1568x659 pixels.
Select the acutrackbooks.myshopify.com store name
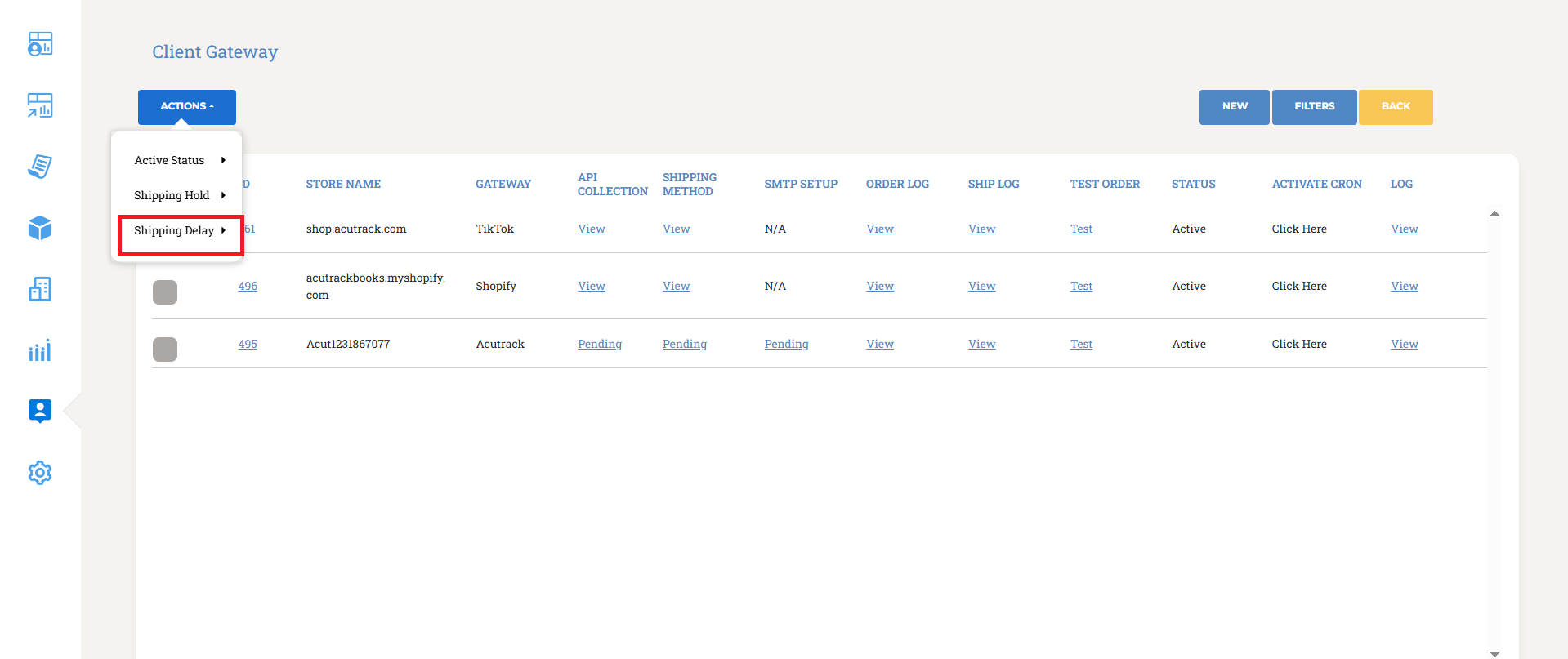tap(376, 287)
